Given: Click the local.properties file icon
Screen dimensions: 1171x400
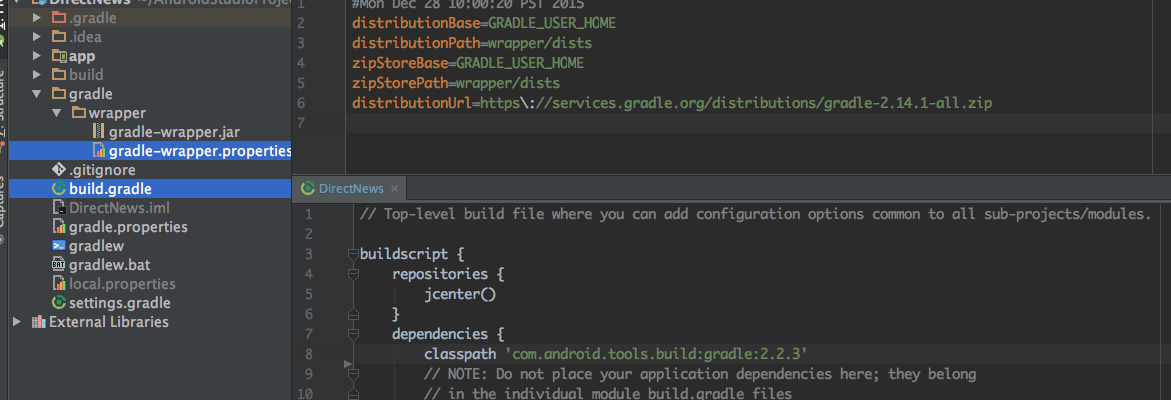Looking at the screenshot, I should coord(58,284).
